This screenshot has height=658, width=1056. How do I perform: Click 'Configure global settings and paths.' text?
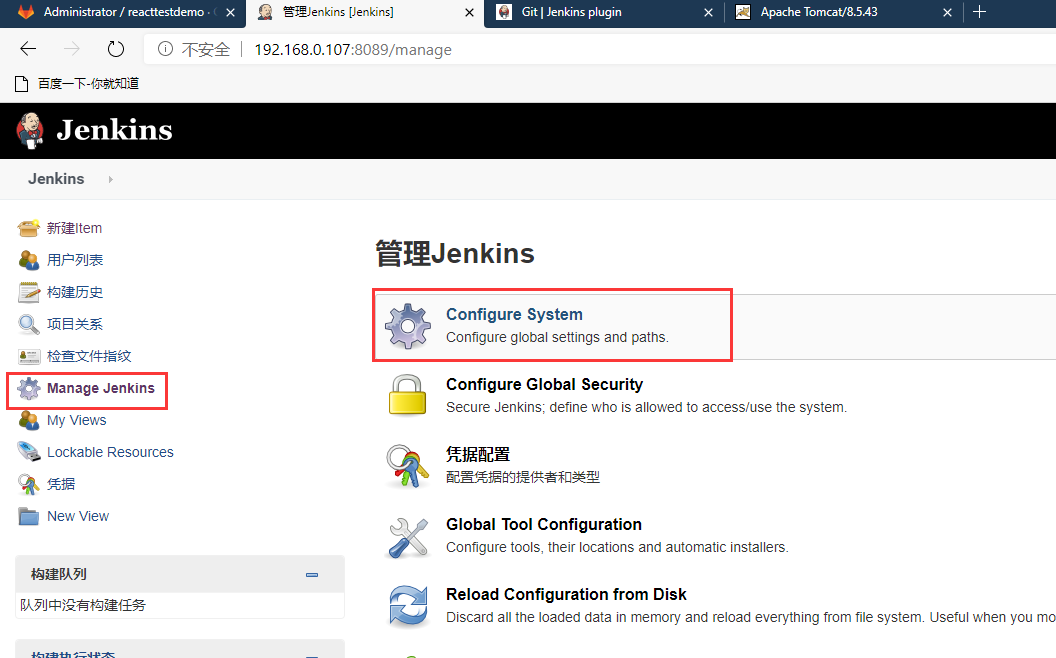coord(557,337)
